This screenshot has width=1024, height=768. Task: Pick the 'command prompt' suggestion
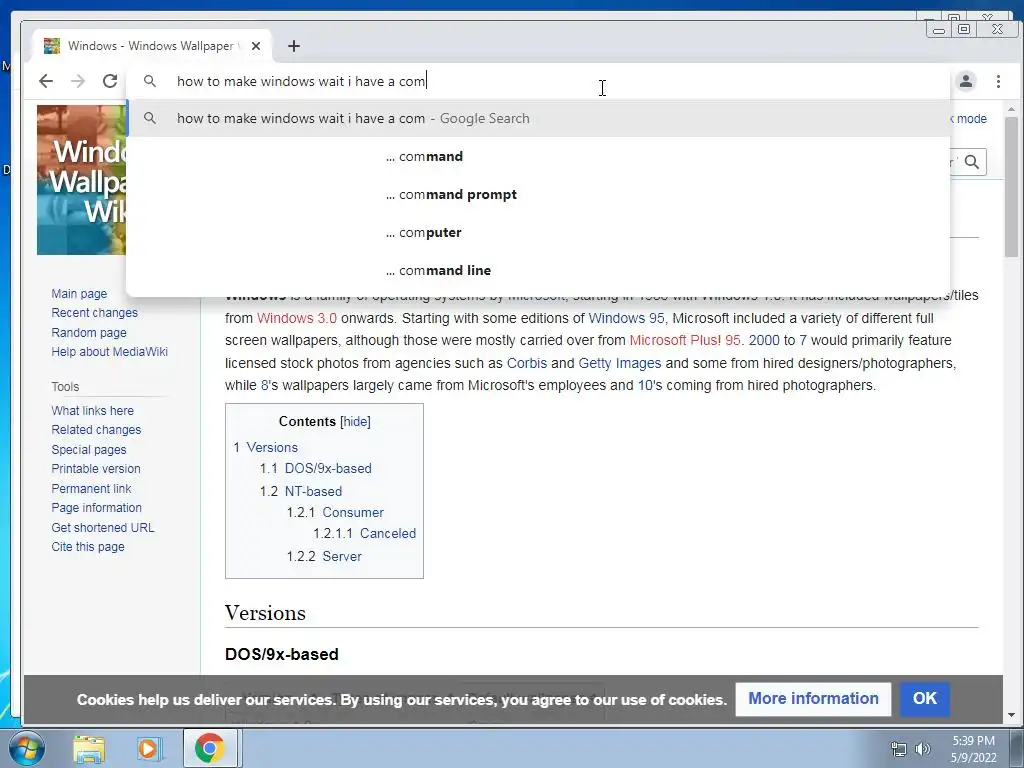coord(538,194)
